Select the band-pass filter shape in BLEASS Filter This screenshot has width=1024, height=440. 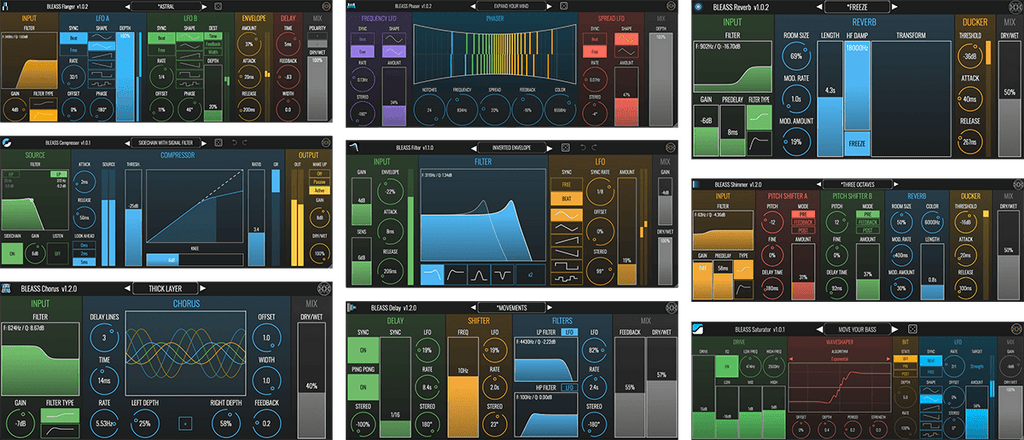[479, 274]
